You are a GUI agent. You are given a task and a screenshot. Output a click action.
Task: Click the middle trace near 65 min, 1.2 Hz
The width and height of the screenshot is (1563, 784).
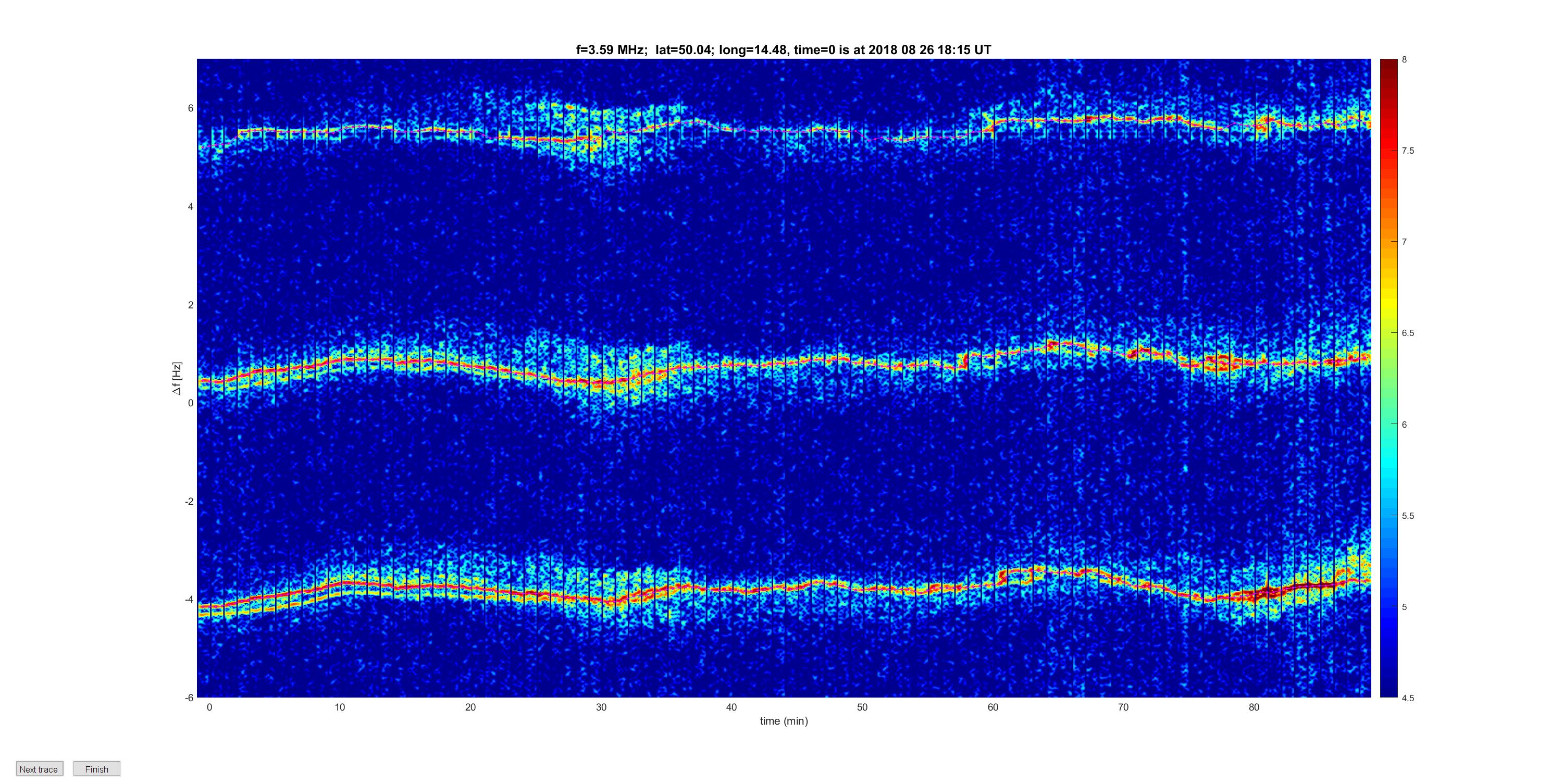click(x=1058, y=345)
